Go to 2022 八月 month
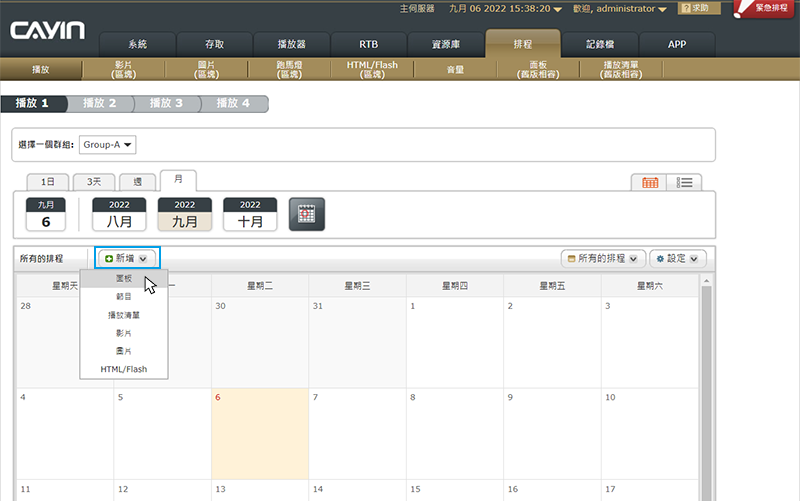 pos(119,214)
